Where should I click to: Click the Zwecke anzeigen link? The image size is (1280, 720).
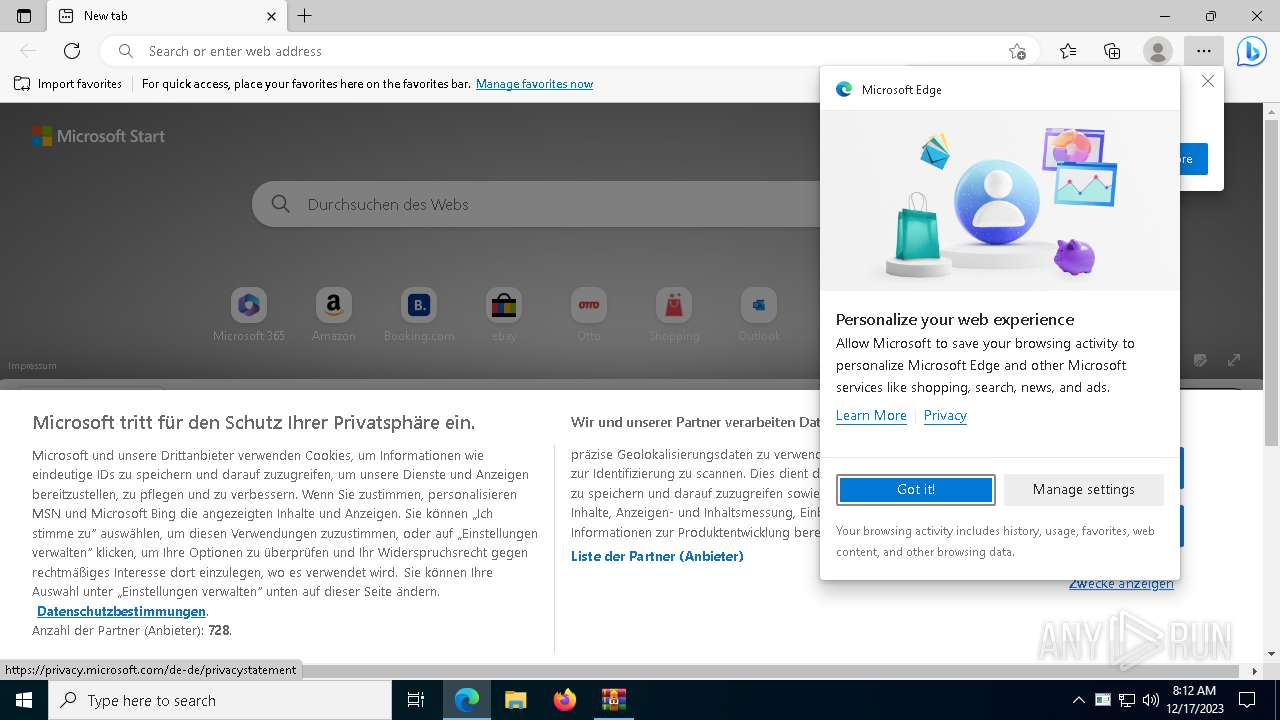[x=1121, y=584]
